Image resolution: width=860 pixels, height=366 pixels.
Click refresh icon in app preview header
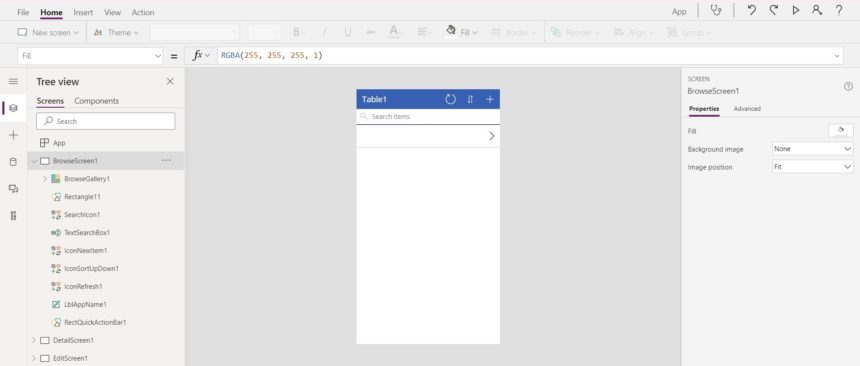[x=450, y=99]
